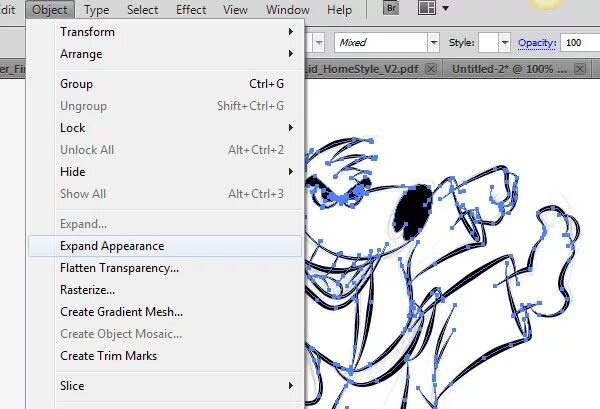Open the Help menu

[339, 10]
